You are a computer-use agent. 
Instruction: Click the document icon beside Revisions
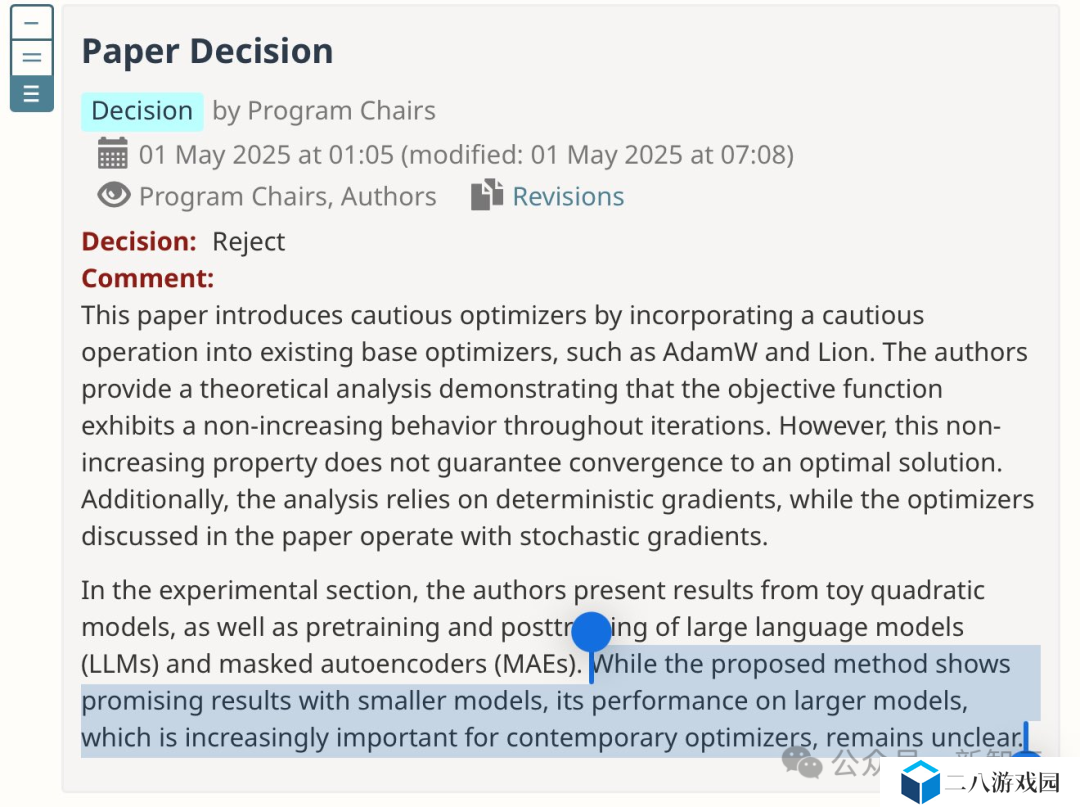click(487, 195)
